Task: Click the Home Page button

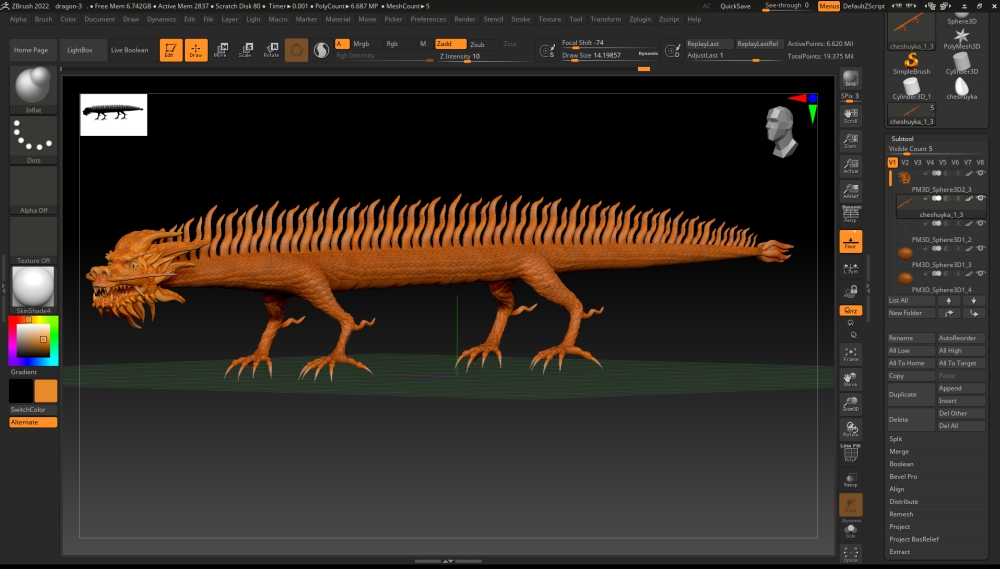Action: [x=31, y=50]
